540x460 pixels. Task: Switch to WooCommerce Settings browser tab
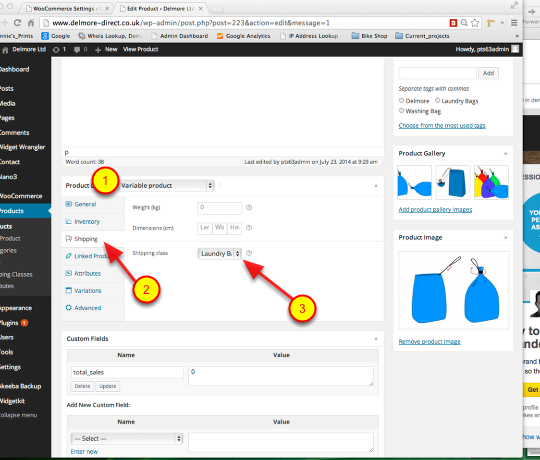(66, 8)
